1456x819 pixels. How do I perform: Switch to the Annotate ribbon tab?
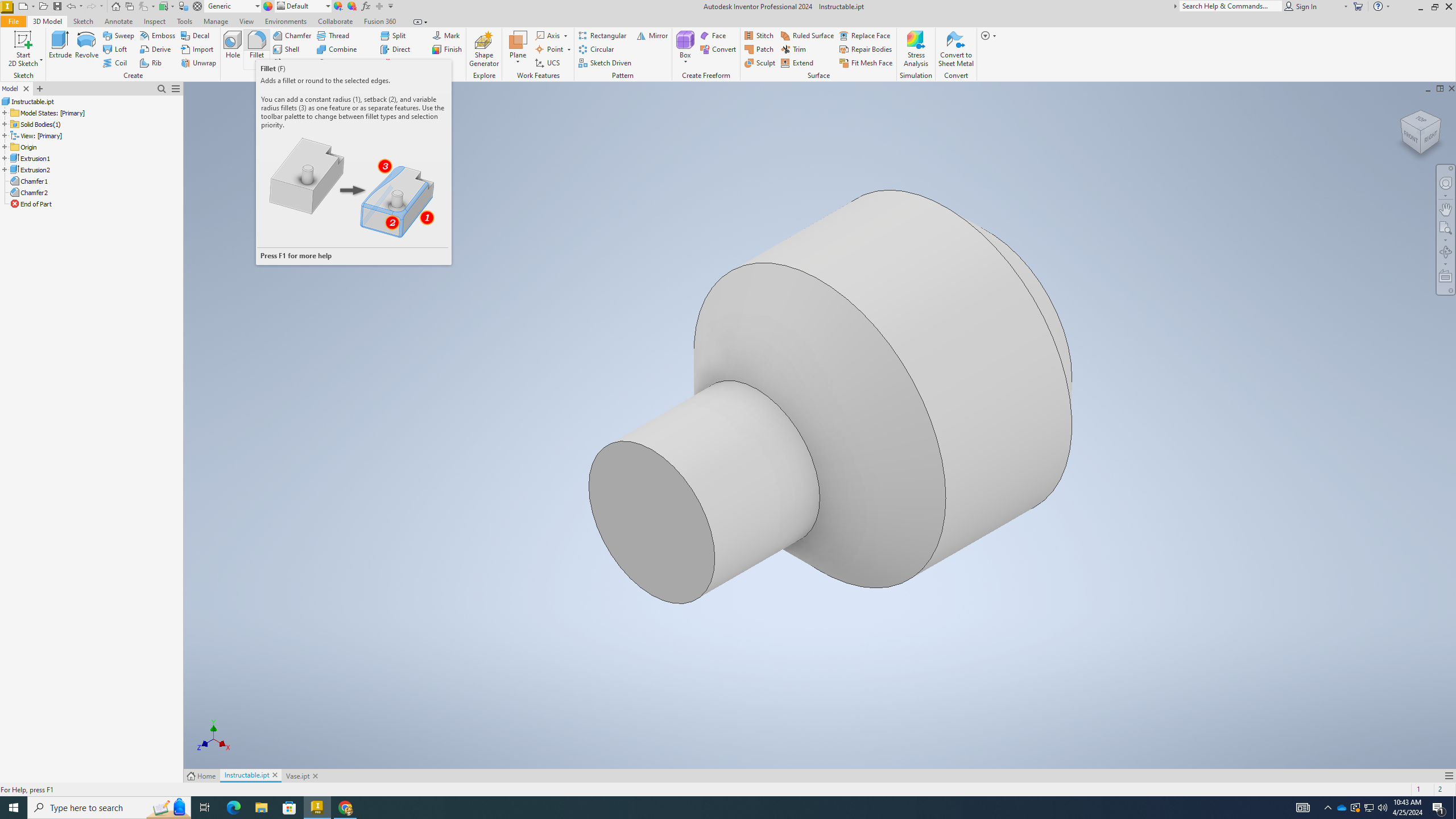[118, 22]
